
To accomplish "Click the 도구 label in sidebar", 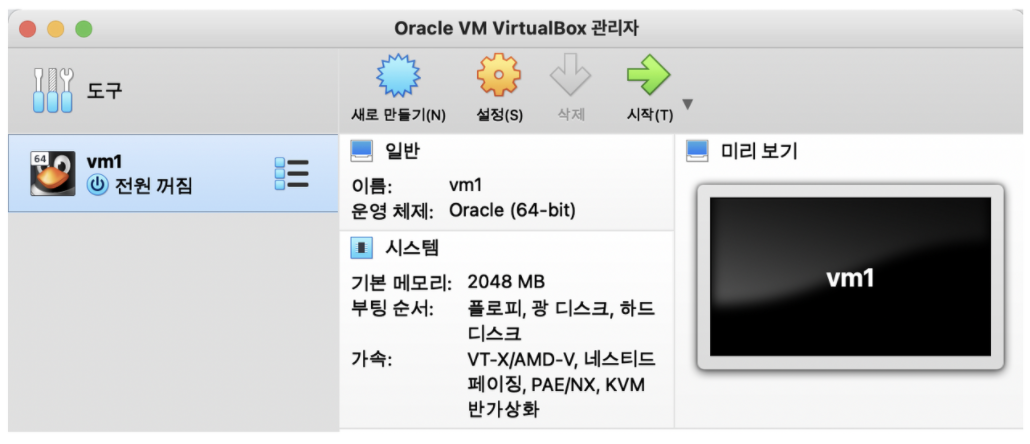I will pos(104,91).
